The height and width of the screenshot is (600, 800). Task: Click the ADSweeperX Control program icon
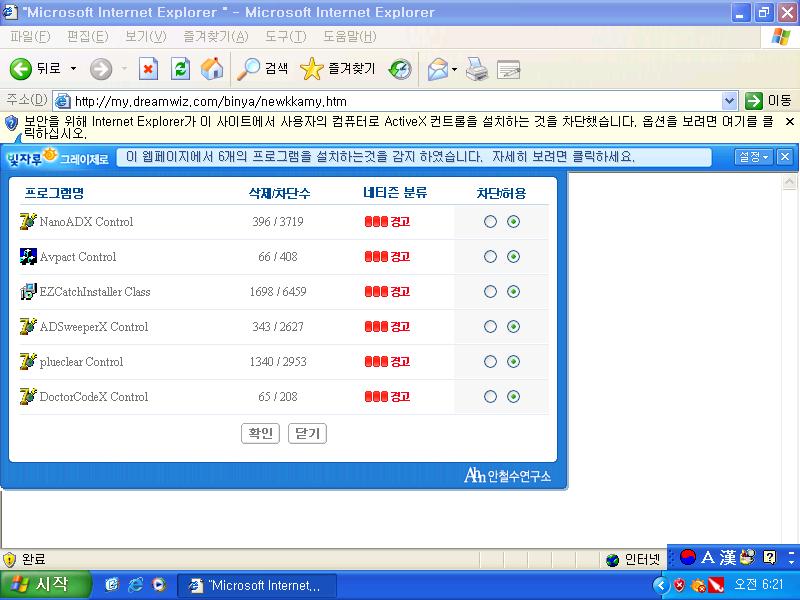pyautogui.click(x=28, y=327)
